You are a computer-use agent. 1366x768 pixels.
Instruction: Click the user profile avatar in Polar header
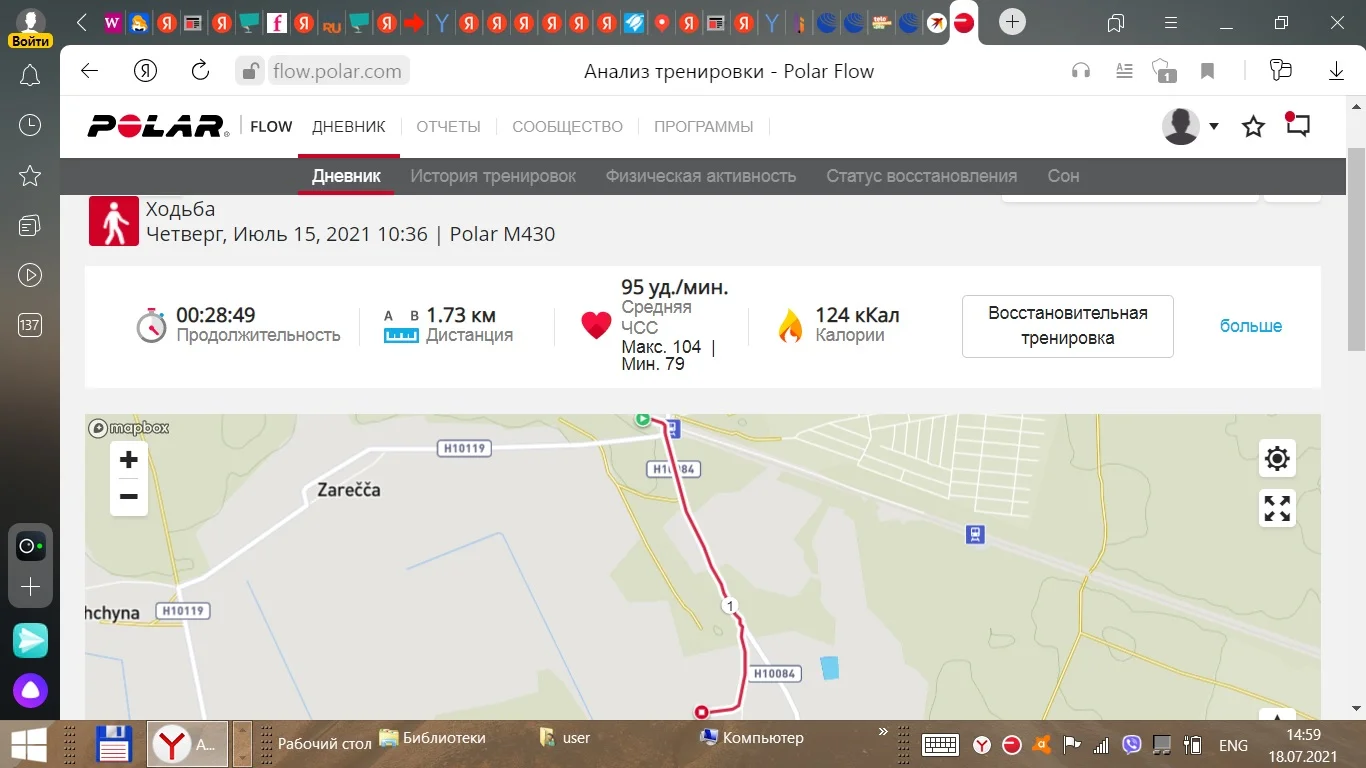[1181, 126]
